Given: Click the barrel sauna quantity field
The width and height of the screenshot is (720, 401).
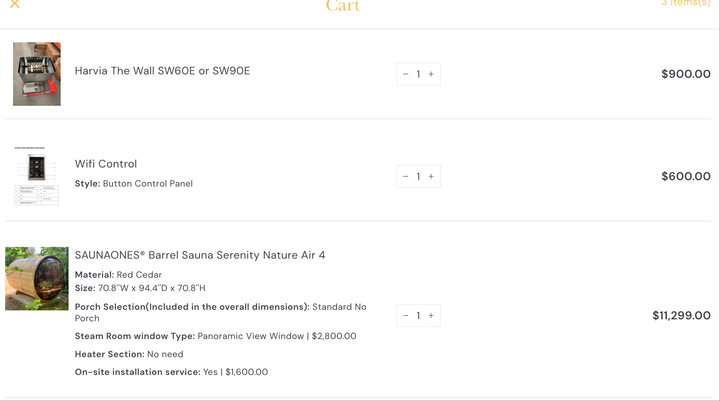Looking at the screenshot, I should tap(418, 316).
